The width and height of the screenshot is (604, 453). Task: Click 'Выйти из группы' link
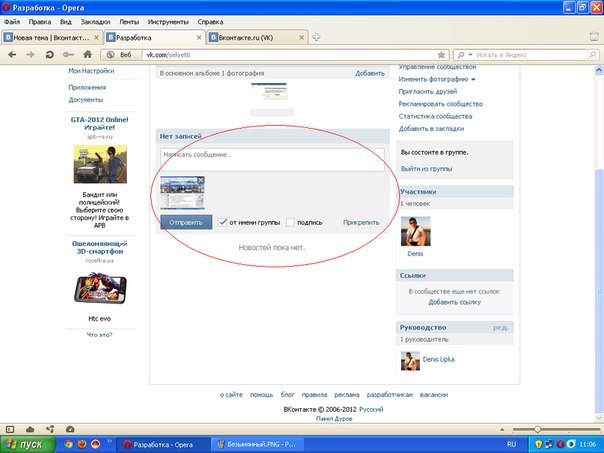426,169
